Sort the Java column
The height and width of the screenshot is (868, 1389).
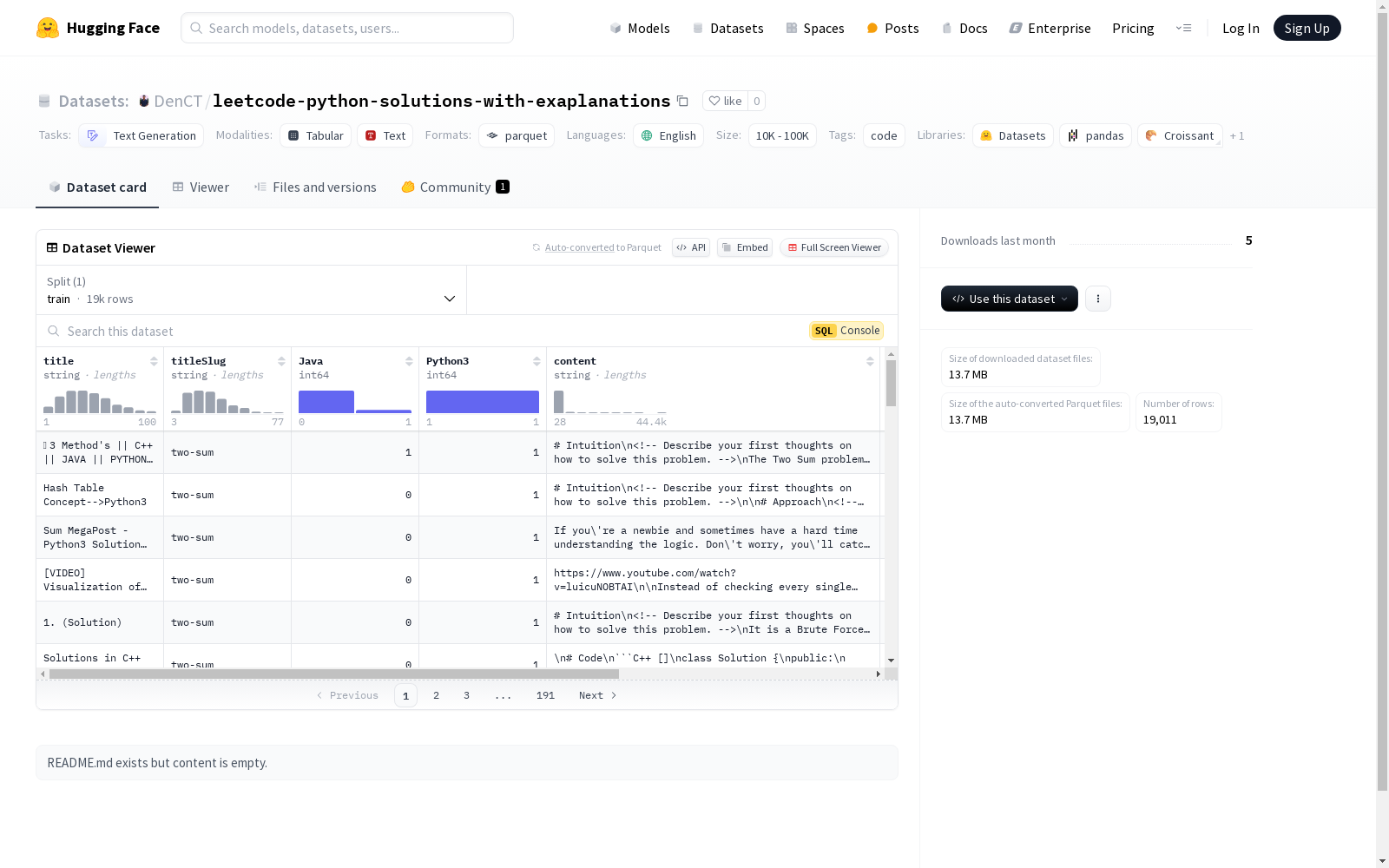(409, 361)
